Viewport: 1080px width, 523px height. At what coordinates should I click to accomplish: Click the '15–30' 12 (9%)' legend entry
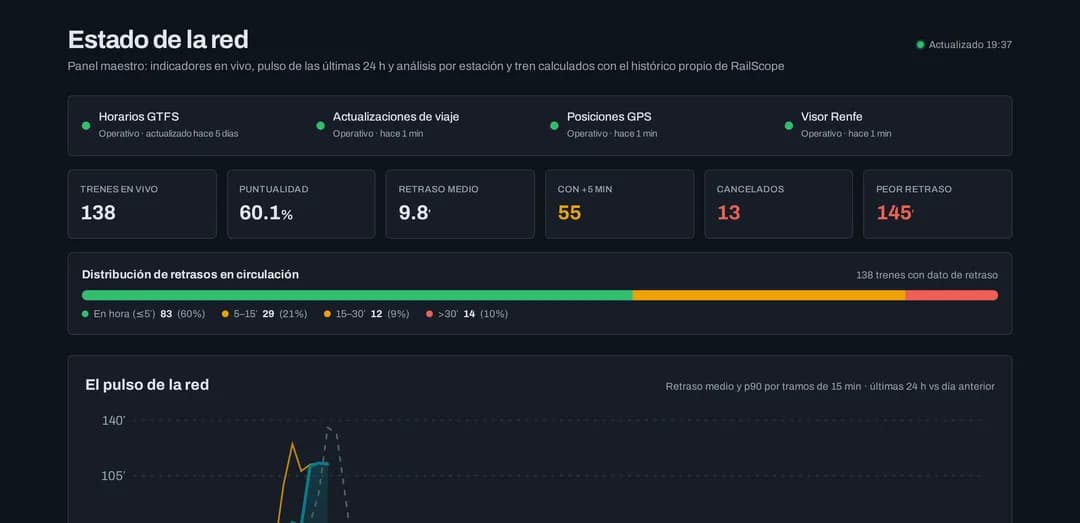pos(366,314)
